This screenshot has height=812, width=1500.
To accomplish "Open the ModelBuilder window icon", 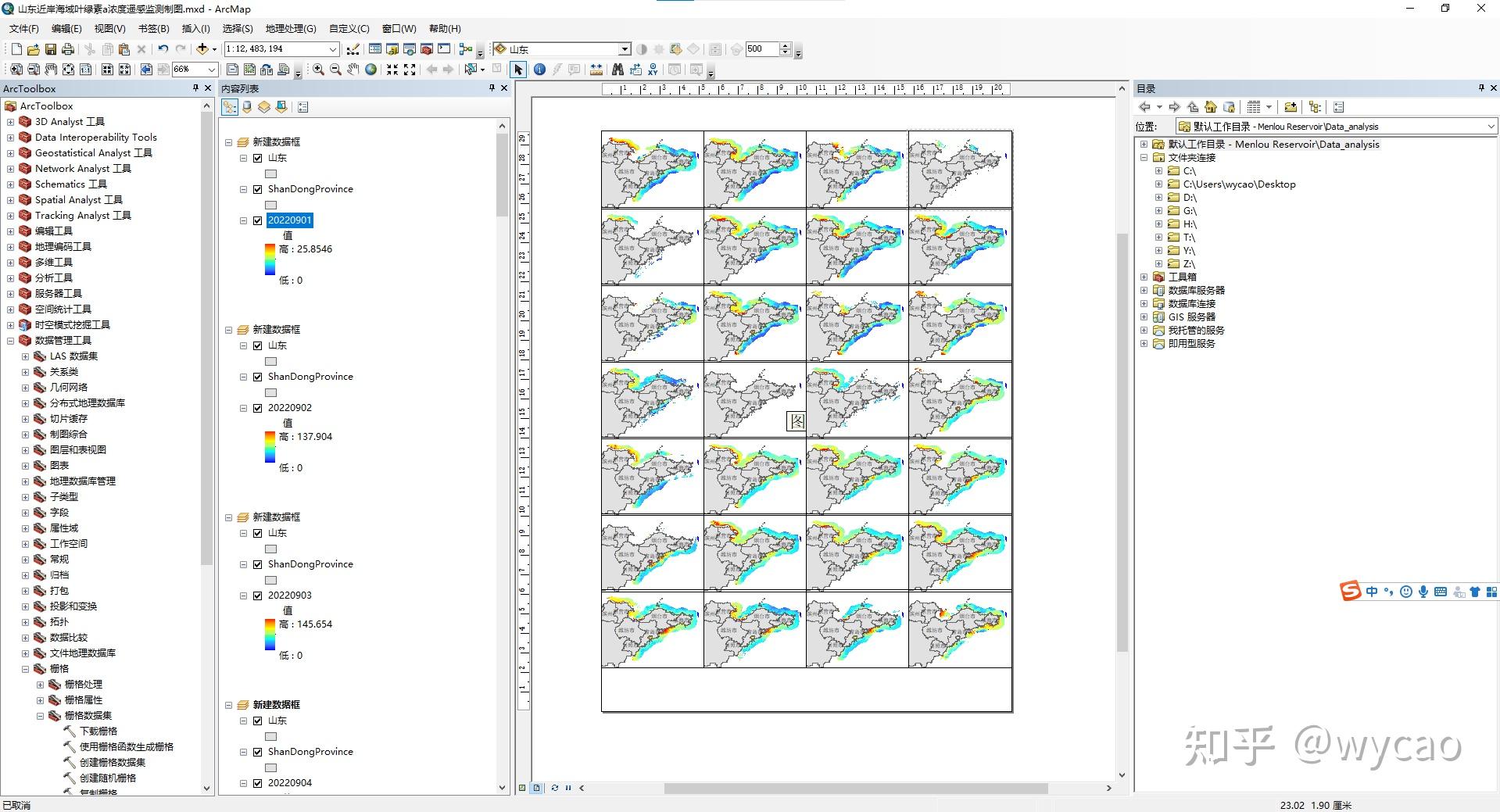I will click(x=466, y=49).
